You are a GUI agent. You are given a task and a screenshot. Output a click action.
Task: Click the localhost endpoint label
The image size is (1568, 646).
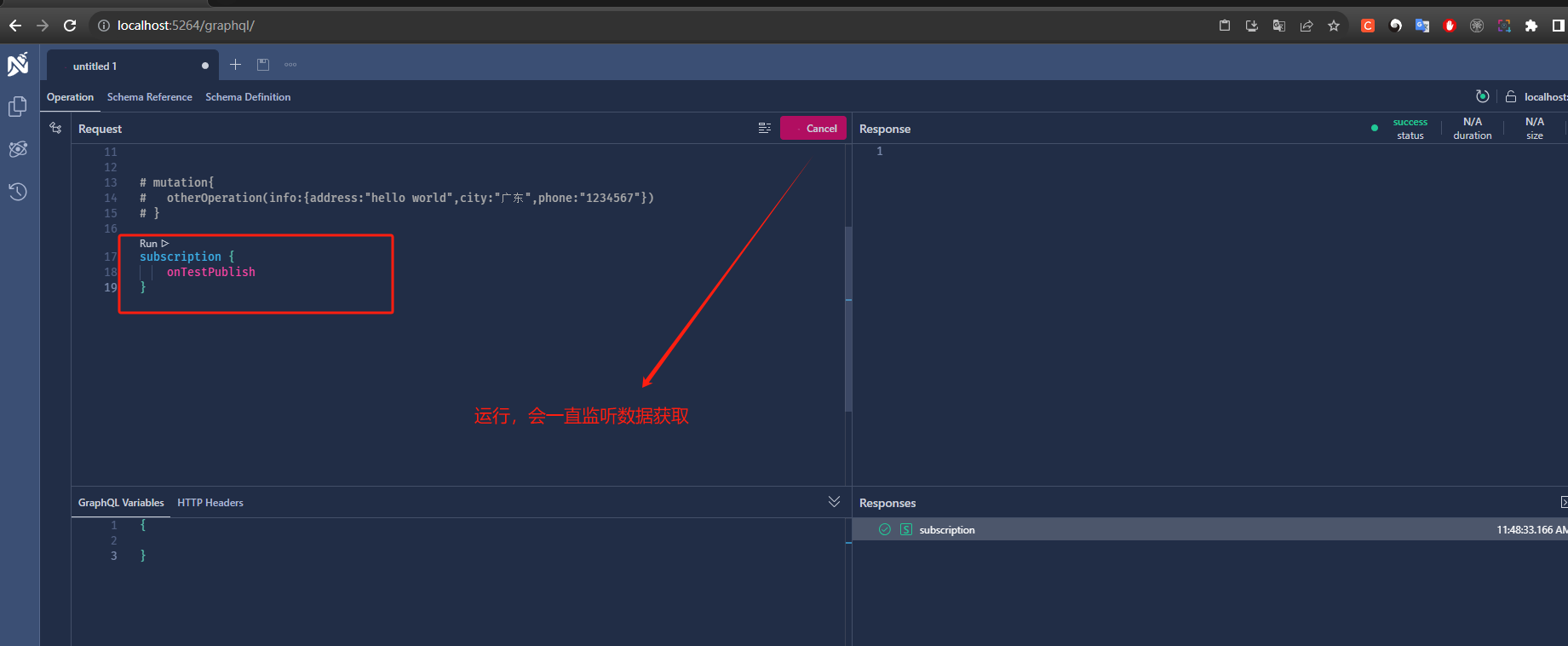click(x=1545, y=97)
